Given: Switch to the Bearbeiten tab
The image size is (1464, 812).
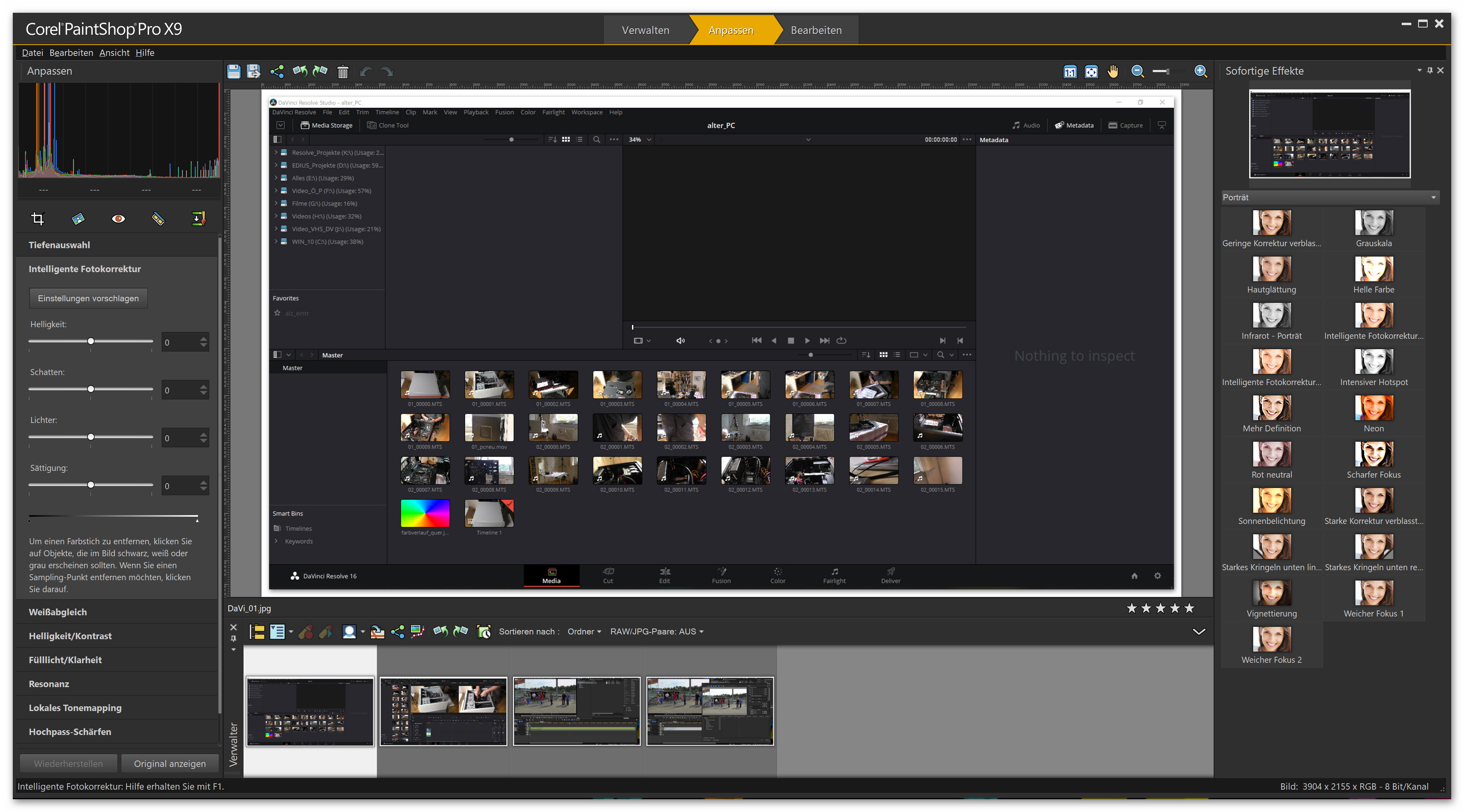Looking at the screenshot, I should [816, 30].
